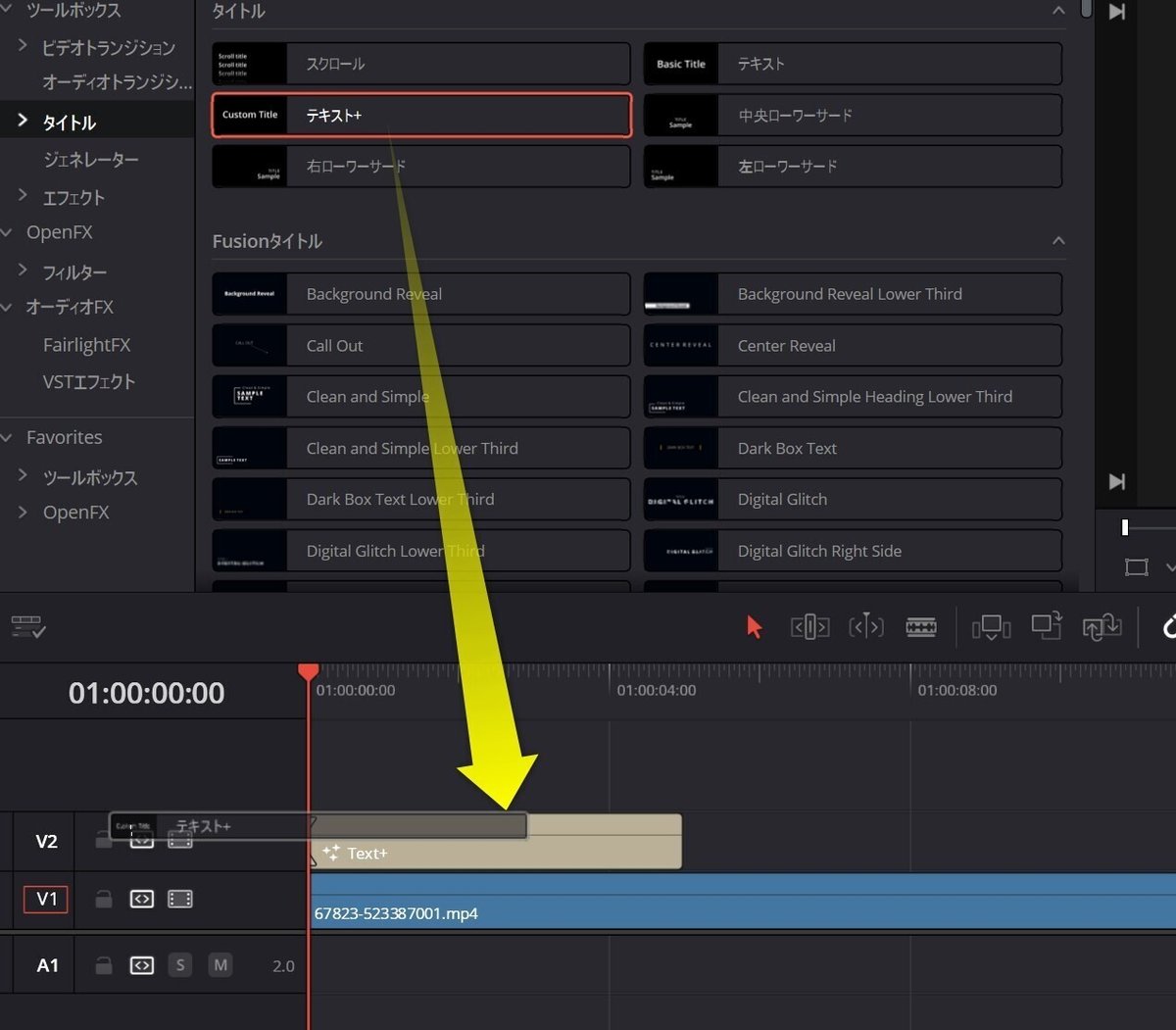1176x1030 pixels.
Task: Select the 67823-523387001.mp4 clip
Action: (x=743, y=902)
